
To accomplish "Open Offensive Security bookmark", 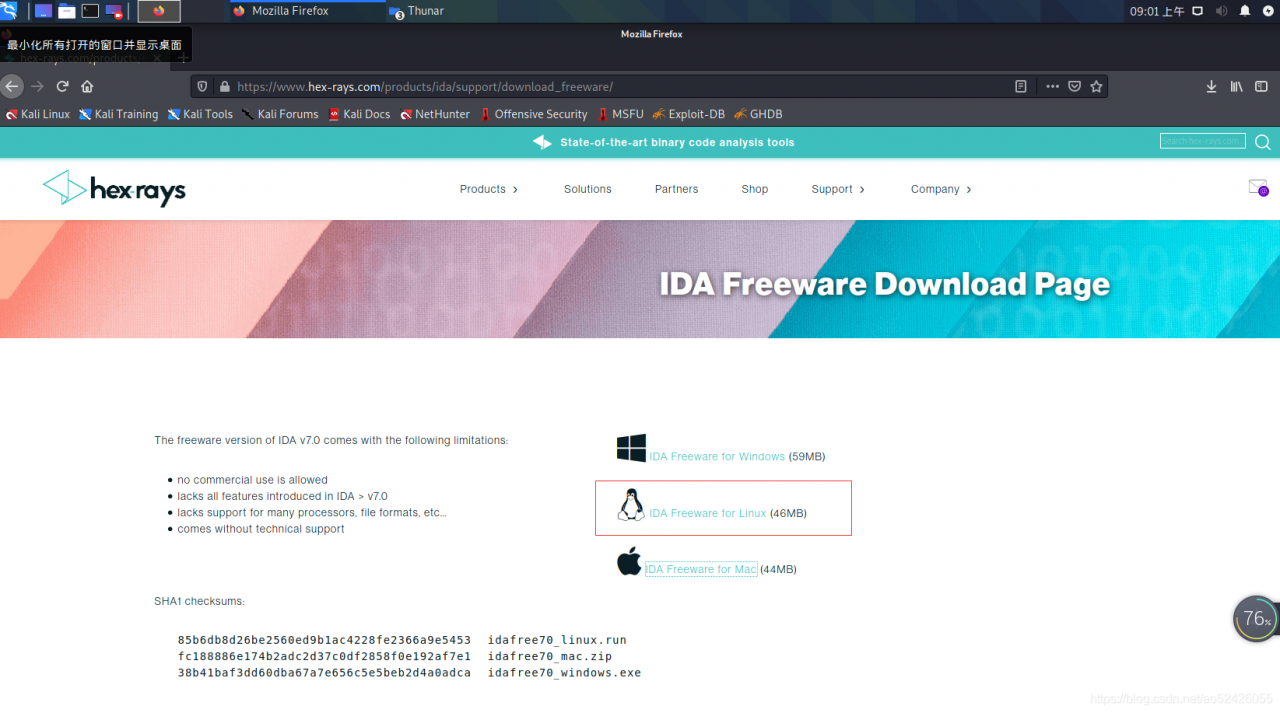I will 533,114.
